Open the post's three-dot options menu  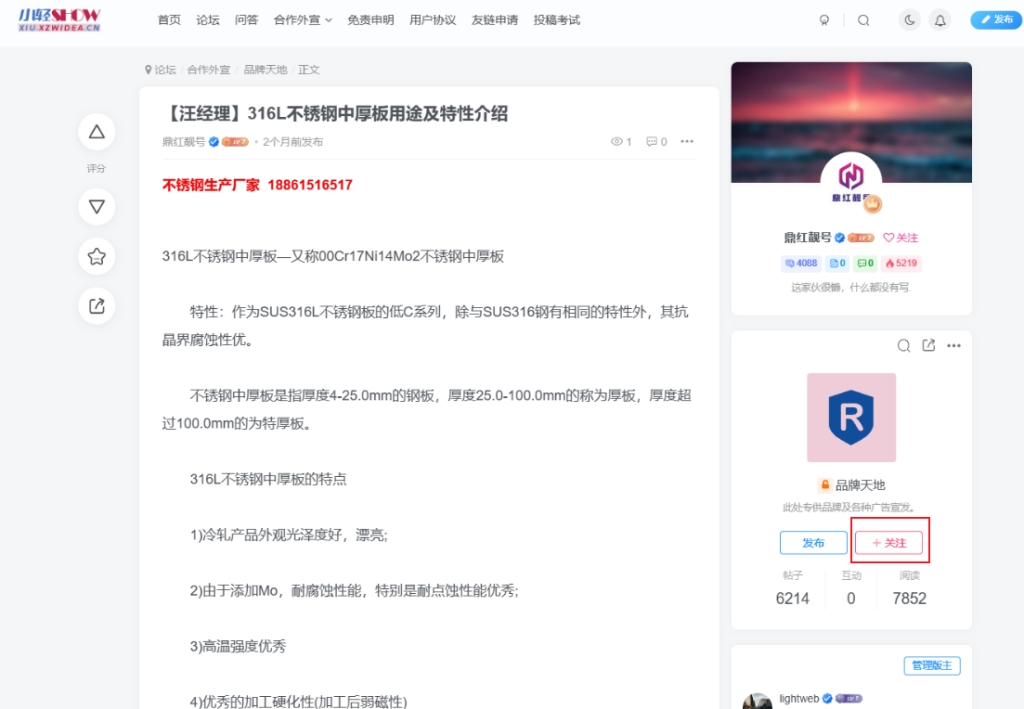click(x=687, y=142)
